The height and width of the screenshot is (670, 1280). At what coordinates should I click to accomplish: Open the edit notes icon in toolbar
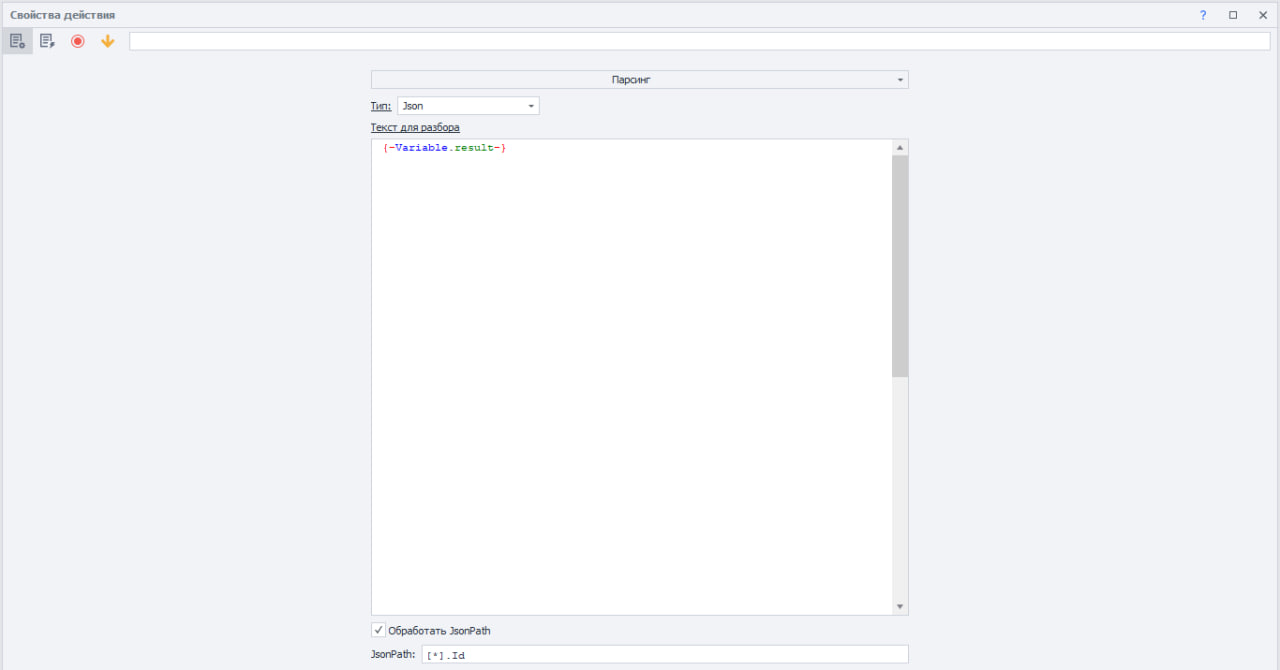pos(47,41)
